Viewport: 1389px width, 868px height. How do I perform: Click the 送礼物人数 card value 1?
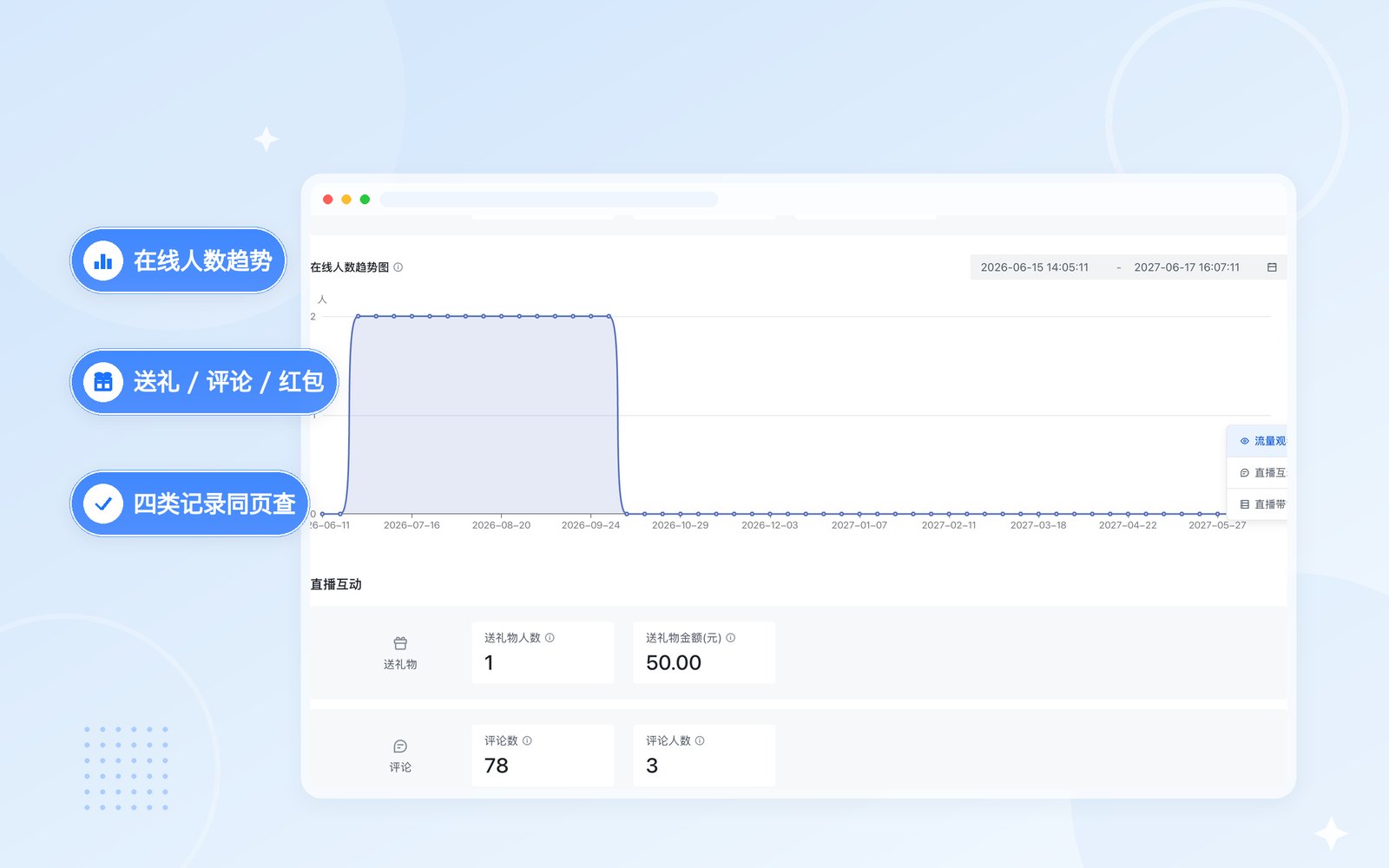pos(489,663)
